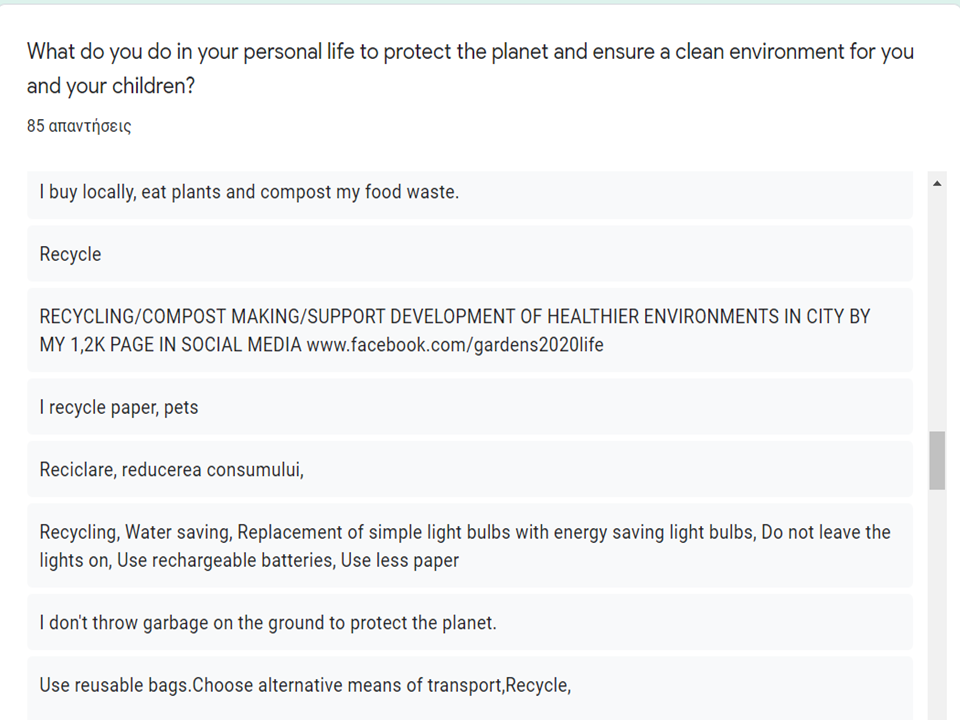
Task: Select the 'I recycle paper, pets' response
Action: pos(119,407)
